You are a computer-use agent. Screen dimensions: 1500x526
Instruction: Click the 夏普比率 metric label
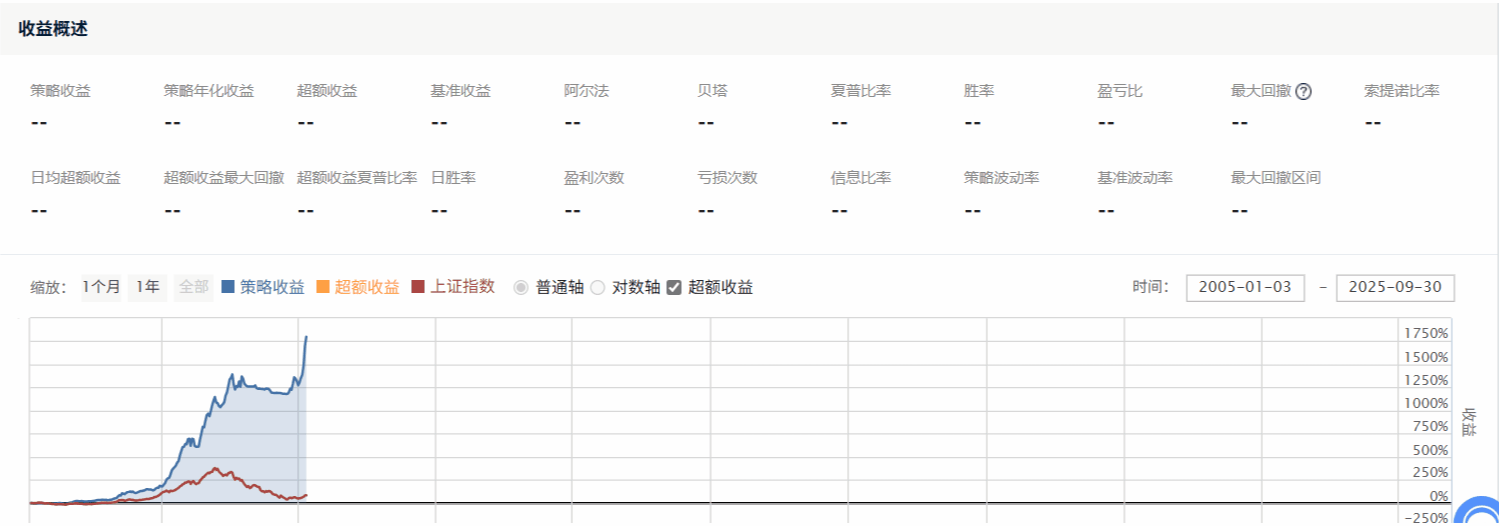tap(861, 92)
